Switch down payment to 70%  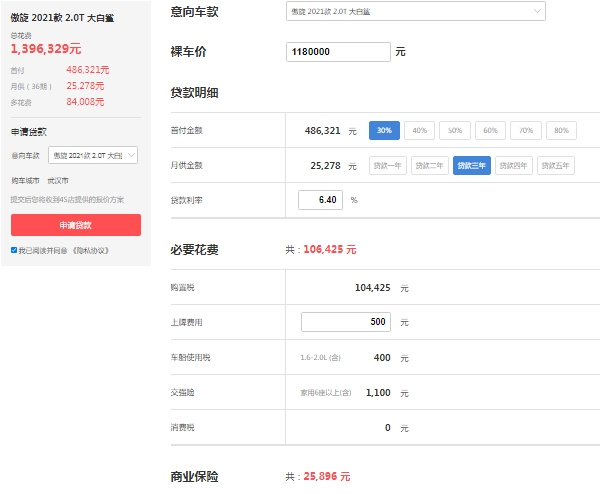(526, 130)
